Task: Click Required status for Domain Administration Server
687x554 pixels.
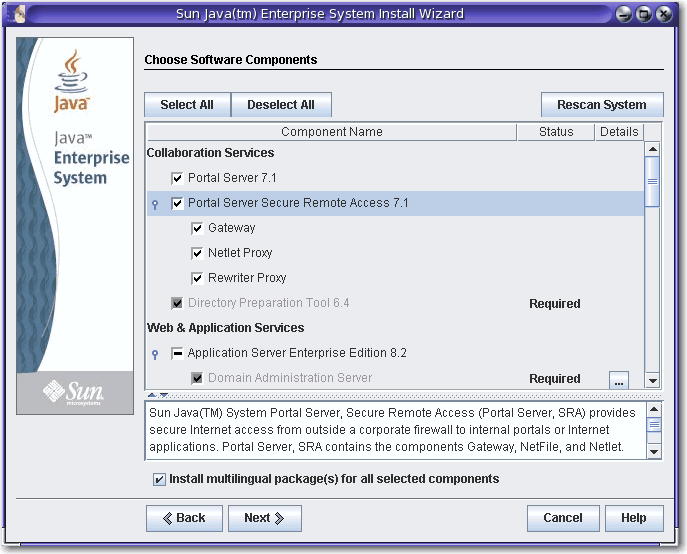Action: [x=555, y=379]
